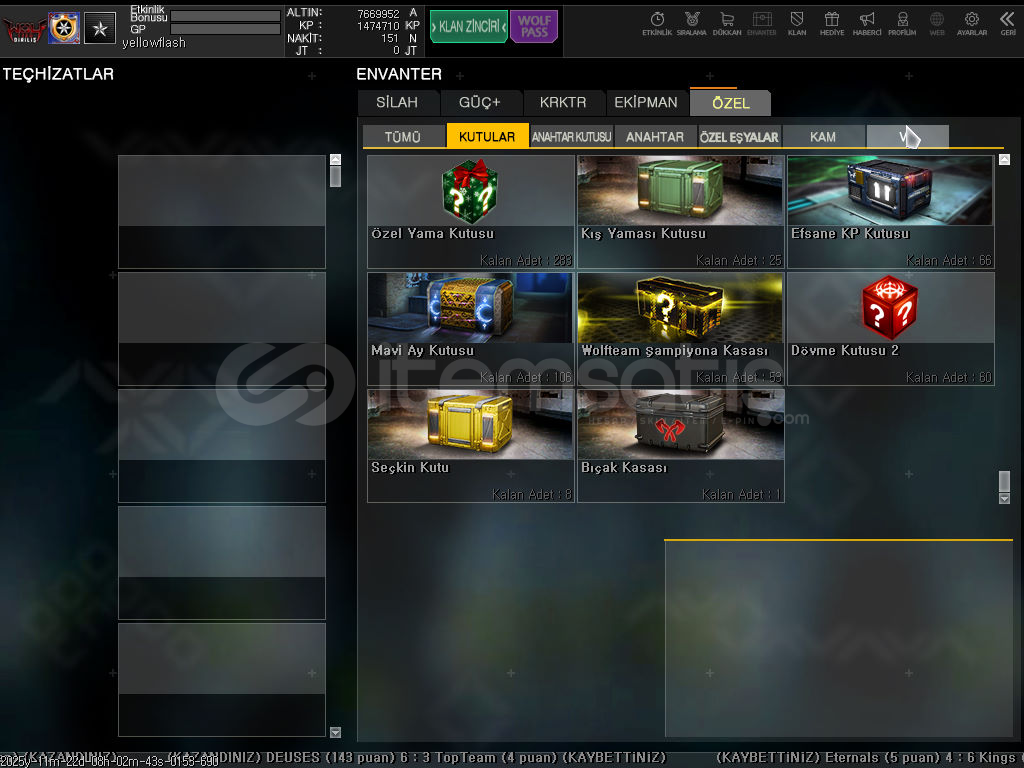Open the Dükkan shop cart icon
Image resolution: width=1024 pixels, height=768 pixels.
point(727,23)
